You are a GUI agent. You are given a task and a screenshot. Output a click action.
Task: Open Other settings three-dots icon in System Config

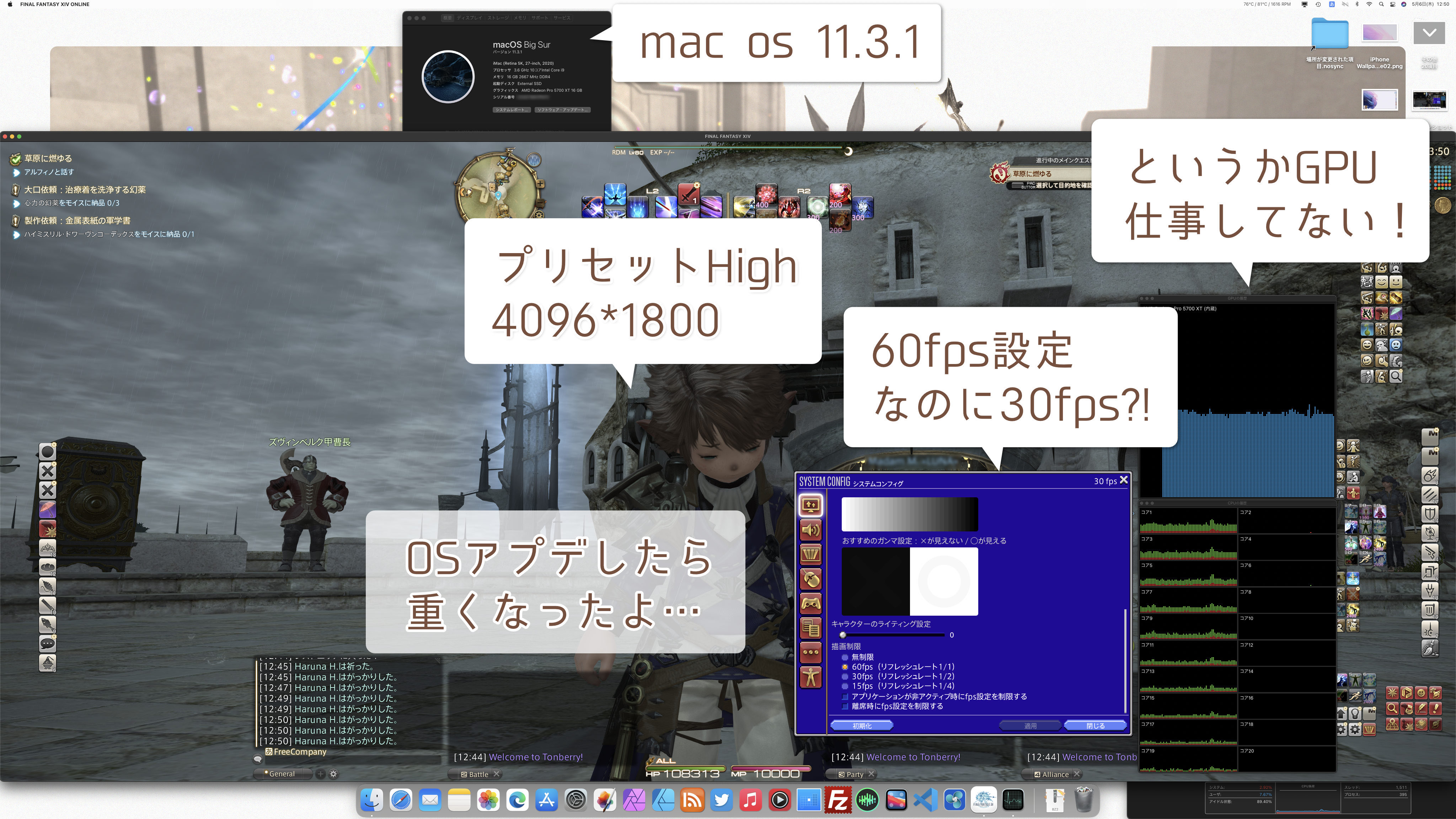810,652
